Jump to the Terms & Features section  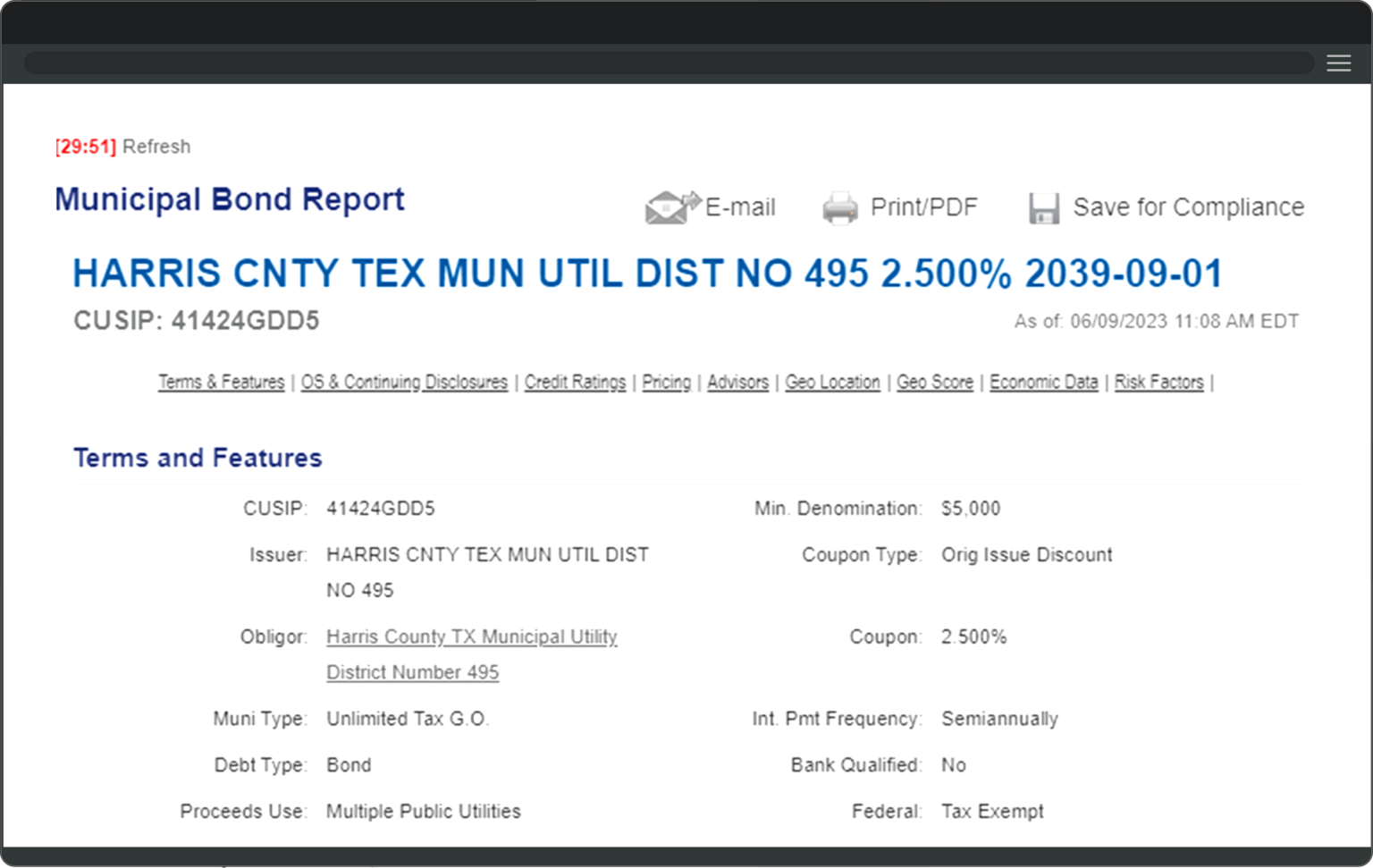(221, 383)
